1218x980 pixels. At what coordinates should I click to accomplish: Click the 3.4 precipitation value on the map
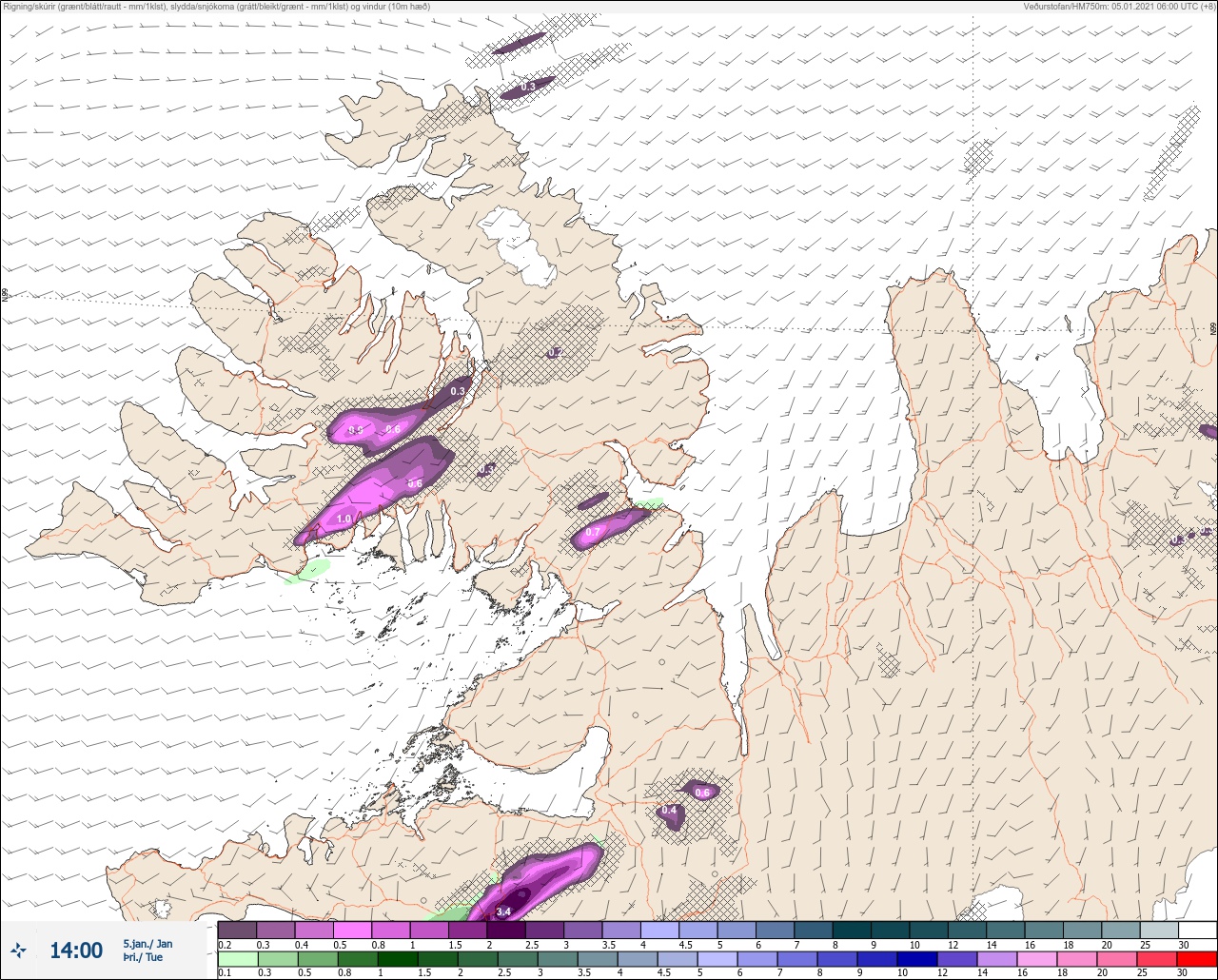click(503, 911)
